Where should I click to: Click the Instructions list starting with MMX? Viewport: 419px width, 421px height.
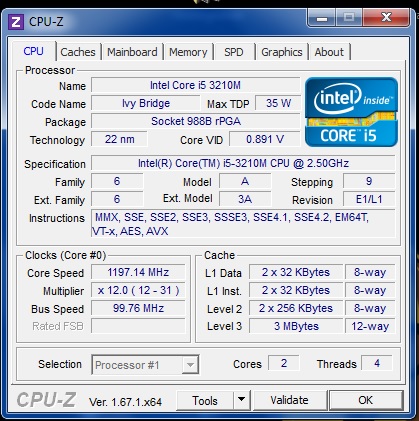coord(243,224)
